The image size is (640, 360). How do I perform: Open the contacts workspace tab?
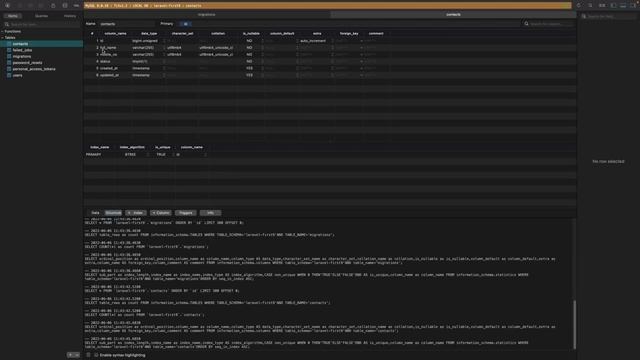pos(453,14)
